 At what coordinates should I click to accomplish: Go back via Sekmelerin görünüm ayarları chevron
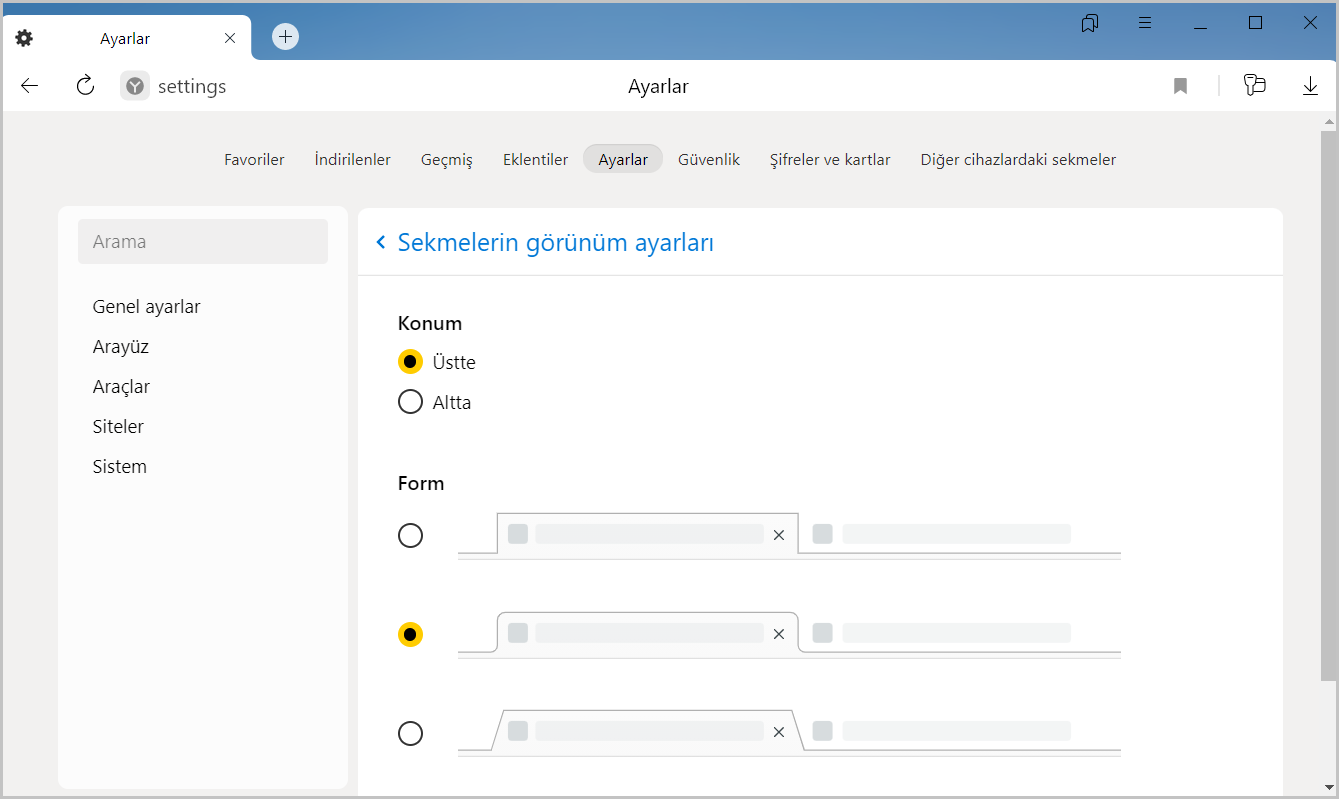point(381,242)
